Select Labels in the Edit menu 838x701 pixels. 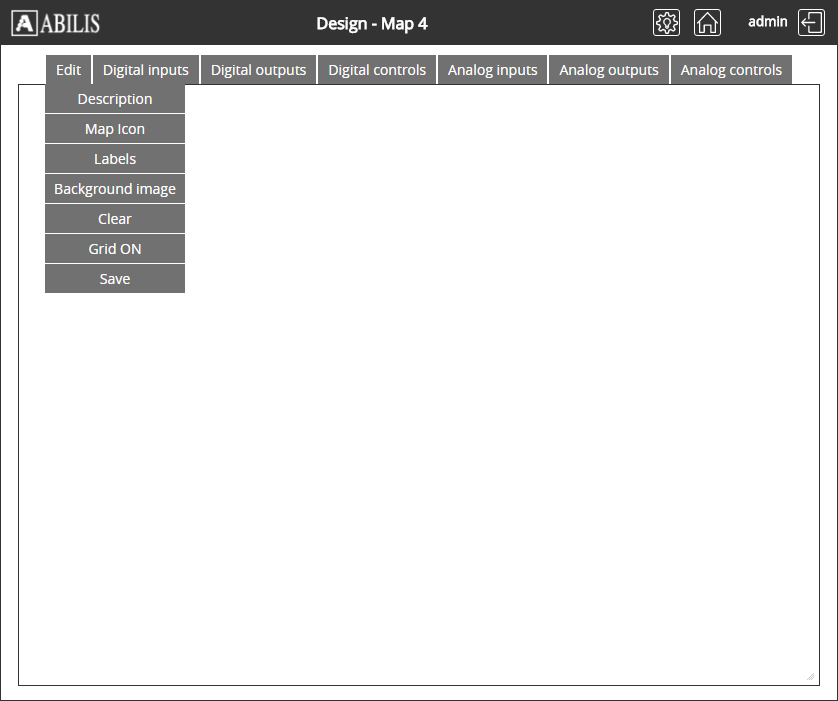coord(115,159)
